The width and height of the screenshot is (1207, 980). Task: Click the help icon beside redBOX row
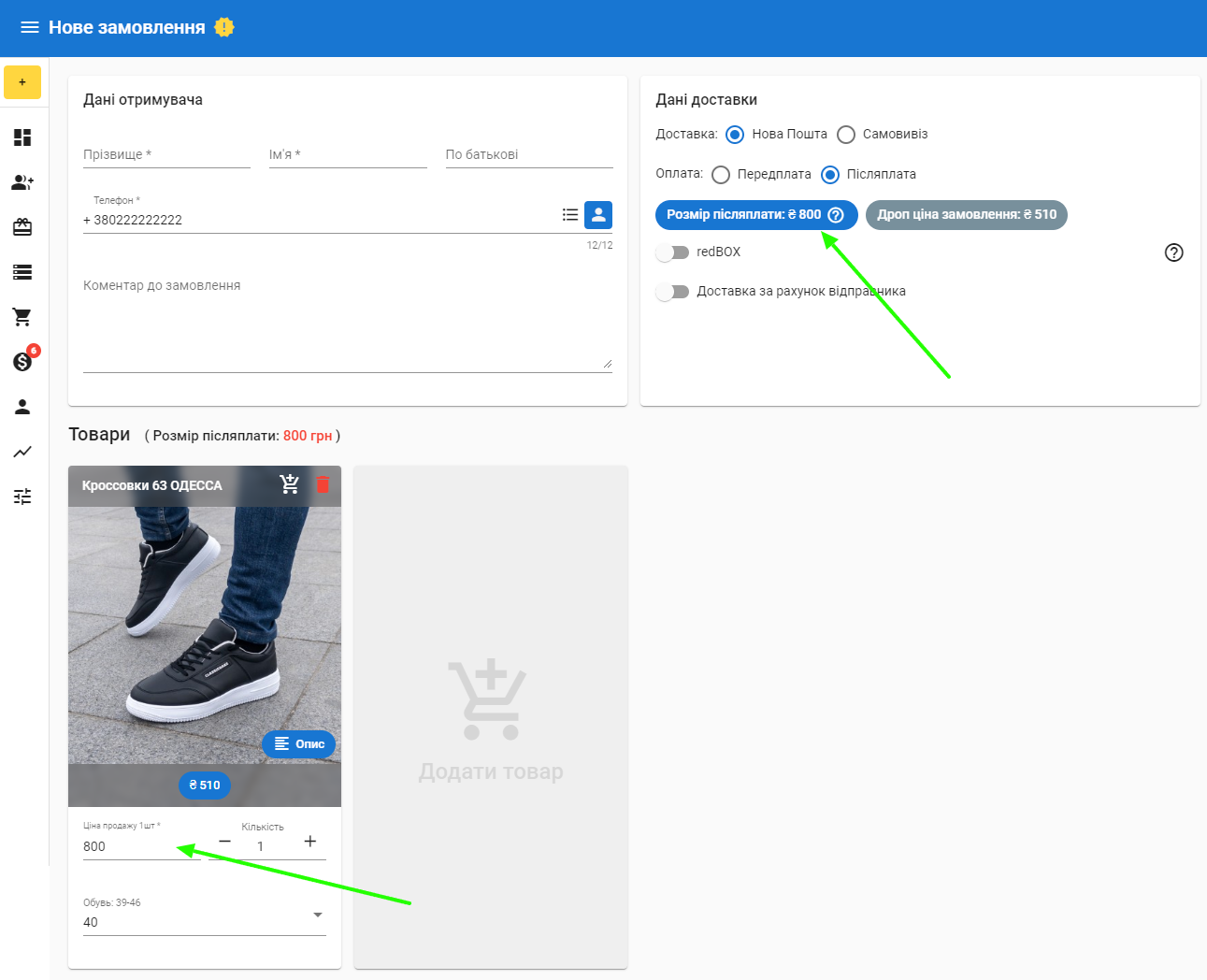(x=1173, y=252)
